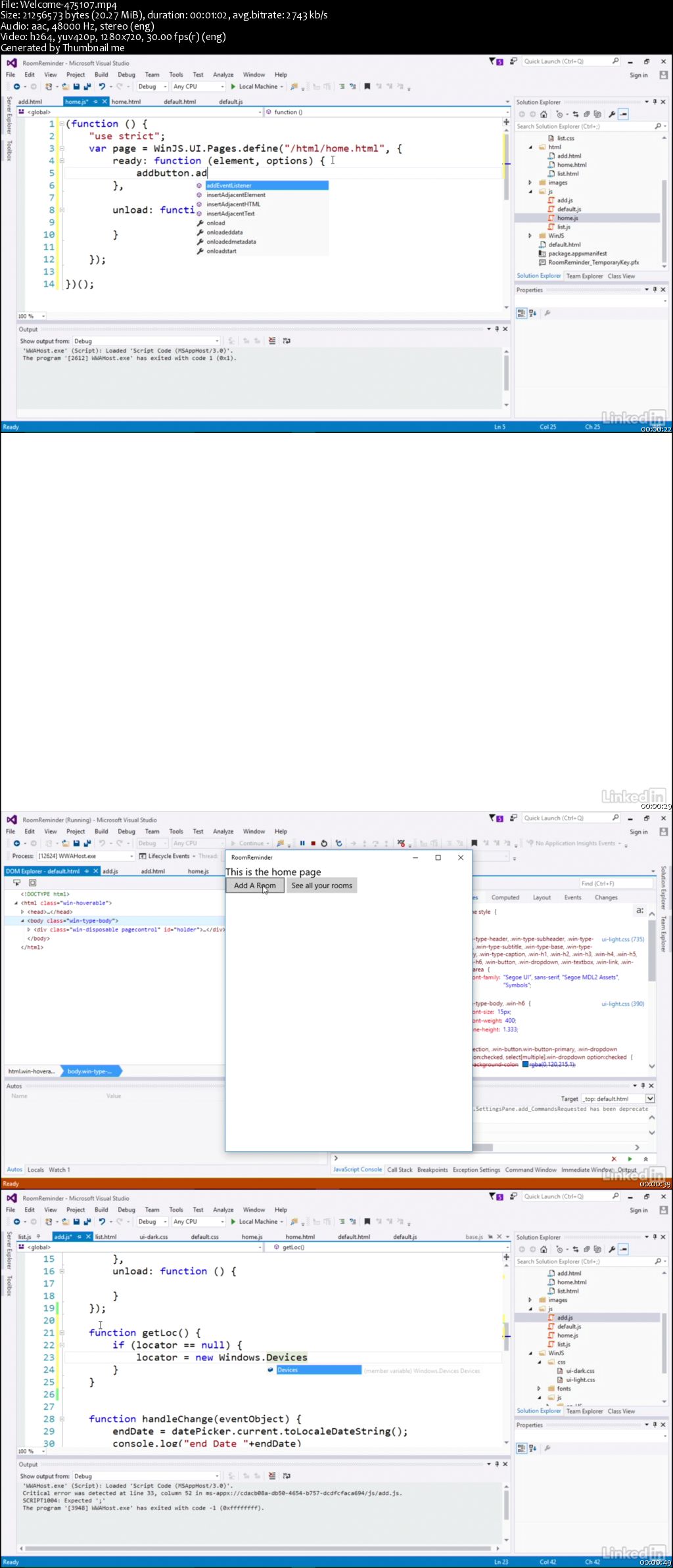
Task: Click the rgba(0,120,215,1) blue color swatch
Action: tap(525, 1065)
